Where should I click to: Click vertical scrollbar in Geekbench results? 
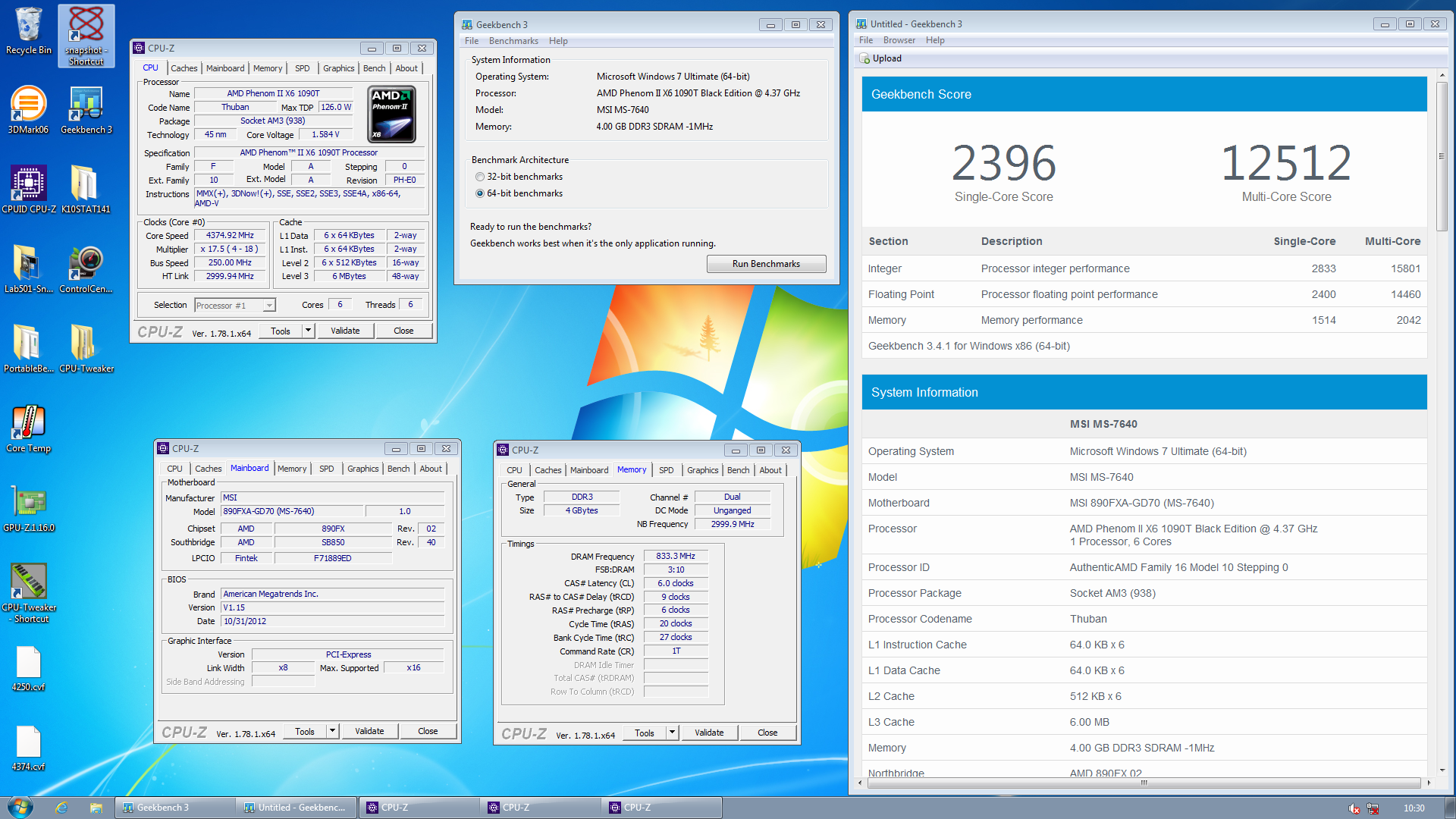click(1442, 156)
